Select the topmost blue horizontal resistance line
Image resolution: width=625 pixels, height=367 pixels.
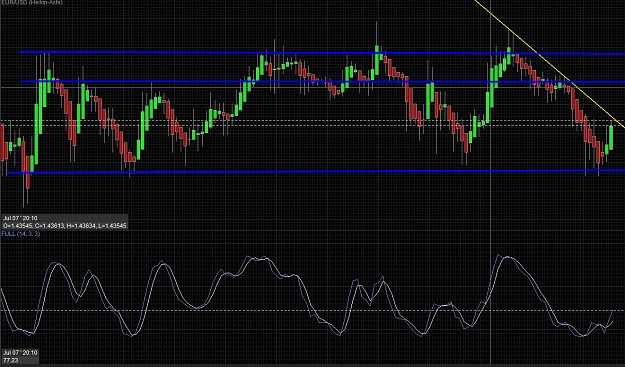tap(322, 53)
